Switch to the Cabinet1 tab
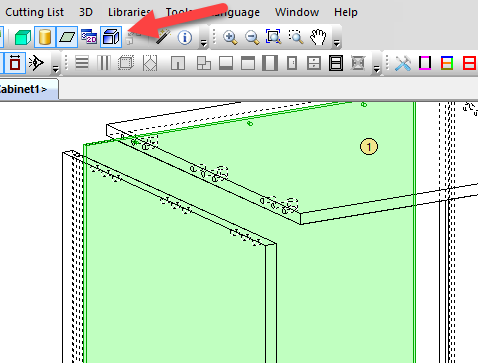 click(x=28, y=89)
